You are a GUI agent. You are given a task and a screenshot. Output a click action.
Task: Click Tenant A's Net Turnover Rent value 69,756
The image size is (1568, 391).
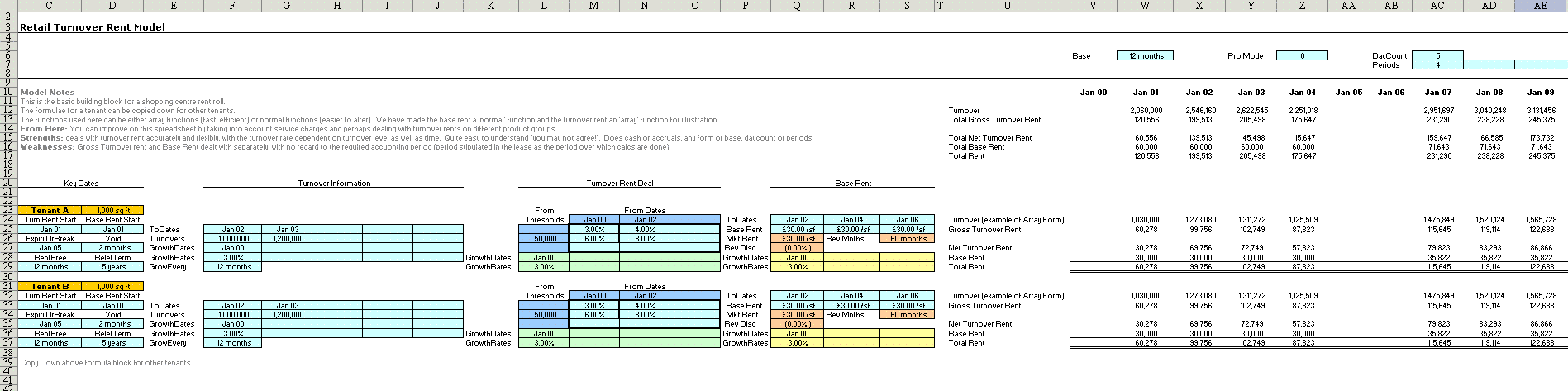pyautogui.click(x=1203, y=247)
